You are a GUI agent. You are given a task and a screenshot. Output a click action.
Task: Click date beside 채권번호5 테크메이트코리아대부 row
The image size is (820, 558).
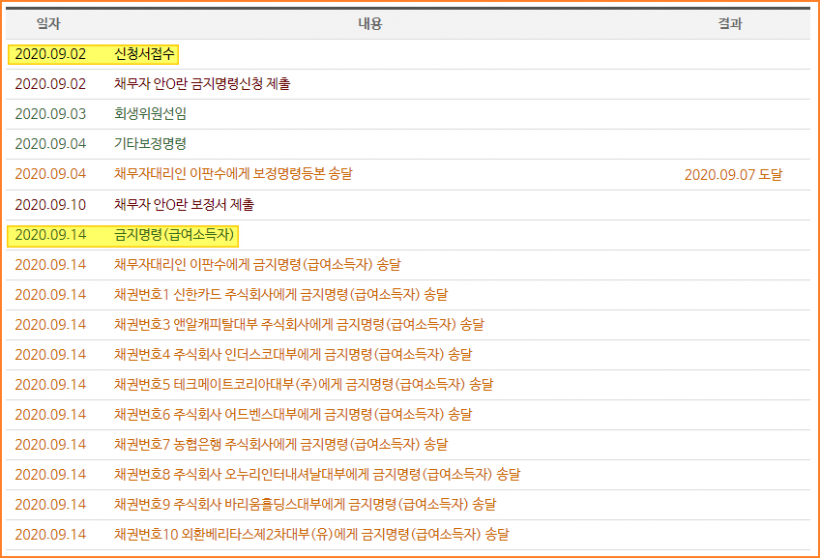pos(50,384)
